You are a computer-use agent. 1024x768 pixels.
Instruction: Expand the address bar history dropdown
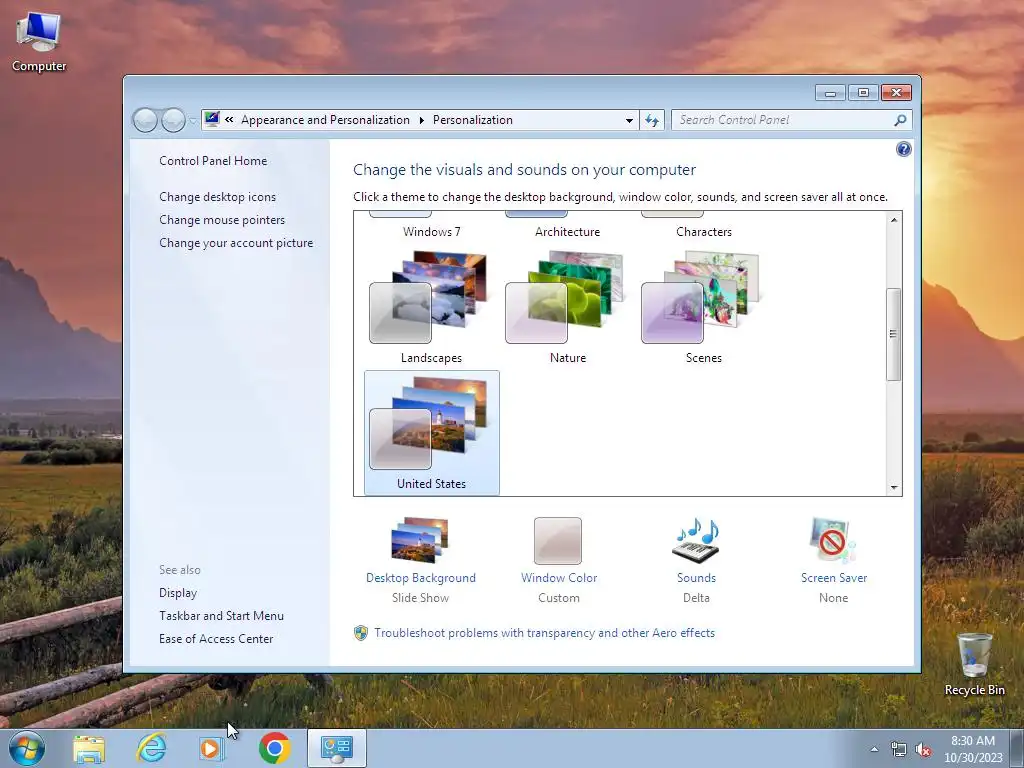tap(629, 120)
